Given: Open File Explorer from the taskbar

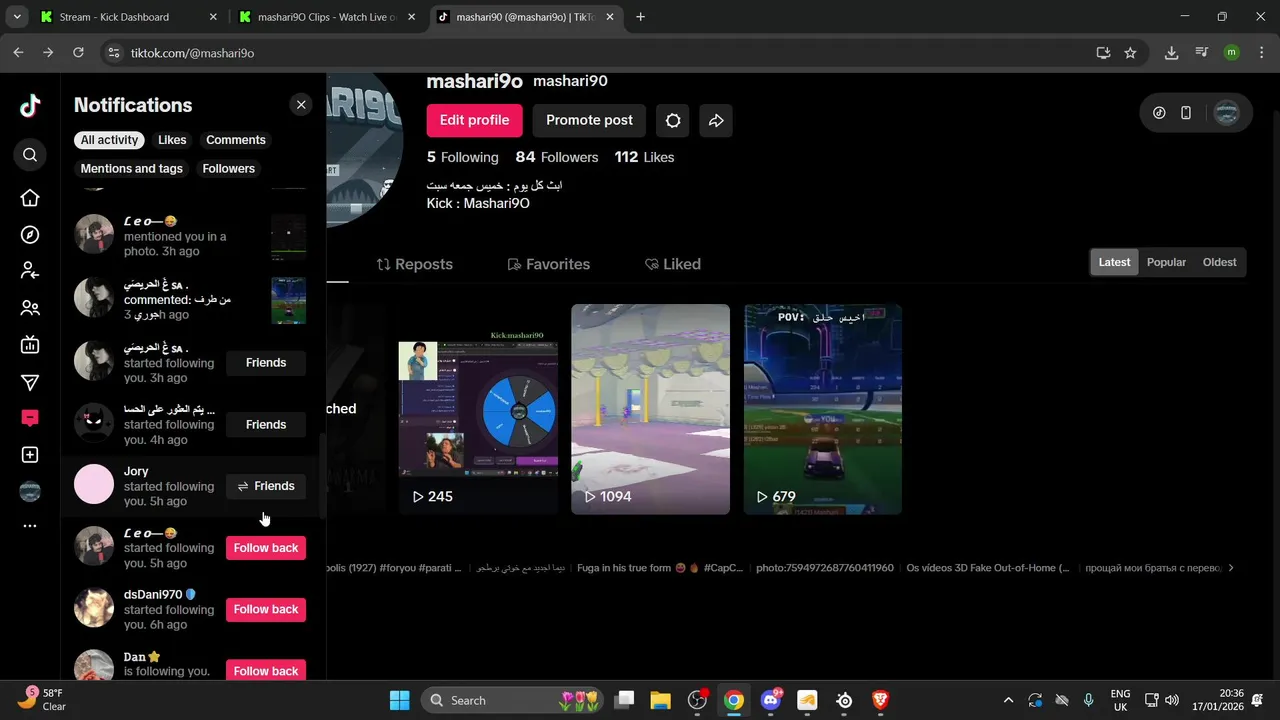Looking at the screenshot, I should pyautogui.click(x=660, y=700).
